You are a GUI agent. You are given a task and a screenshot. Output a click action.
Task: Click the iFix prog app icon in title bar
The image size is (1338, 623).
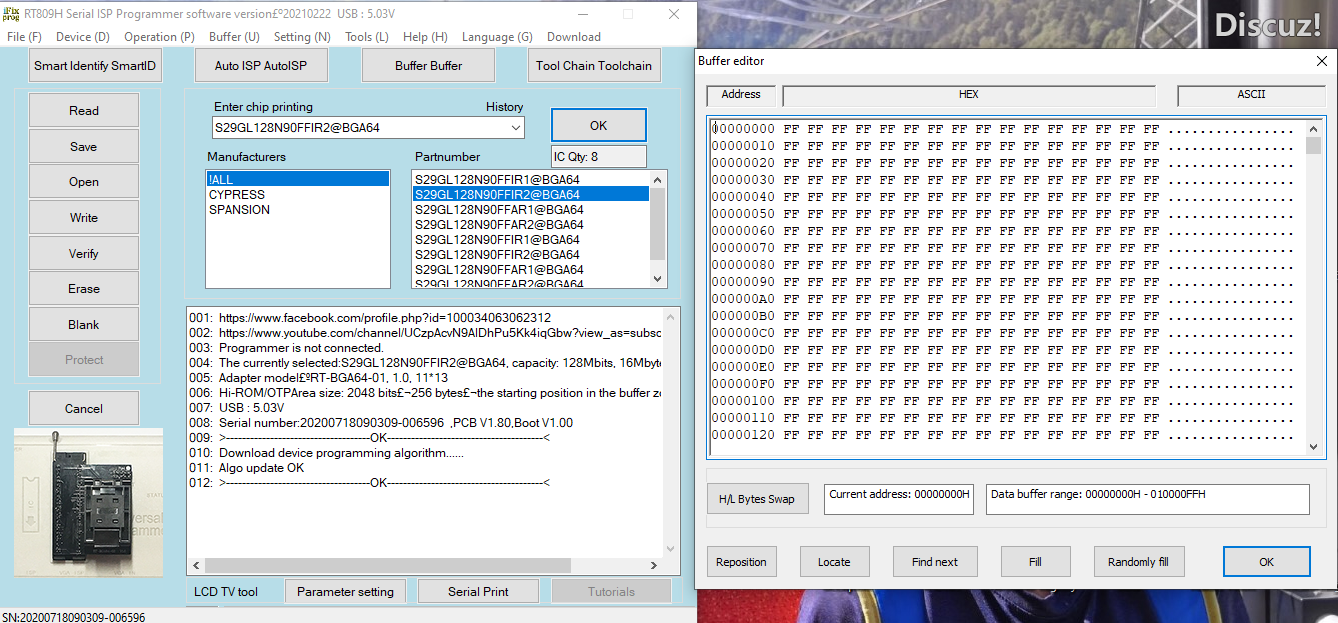coord(12,14)
